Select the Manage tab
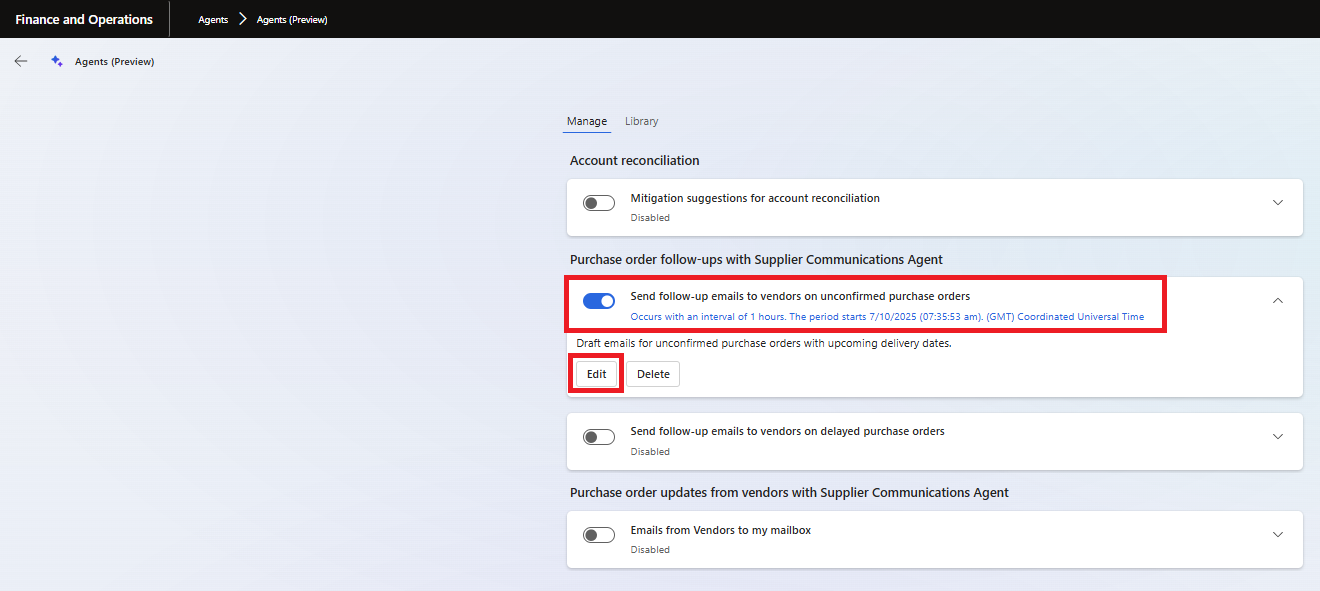The image size is (1320, 591). pos(587,121)
